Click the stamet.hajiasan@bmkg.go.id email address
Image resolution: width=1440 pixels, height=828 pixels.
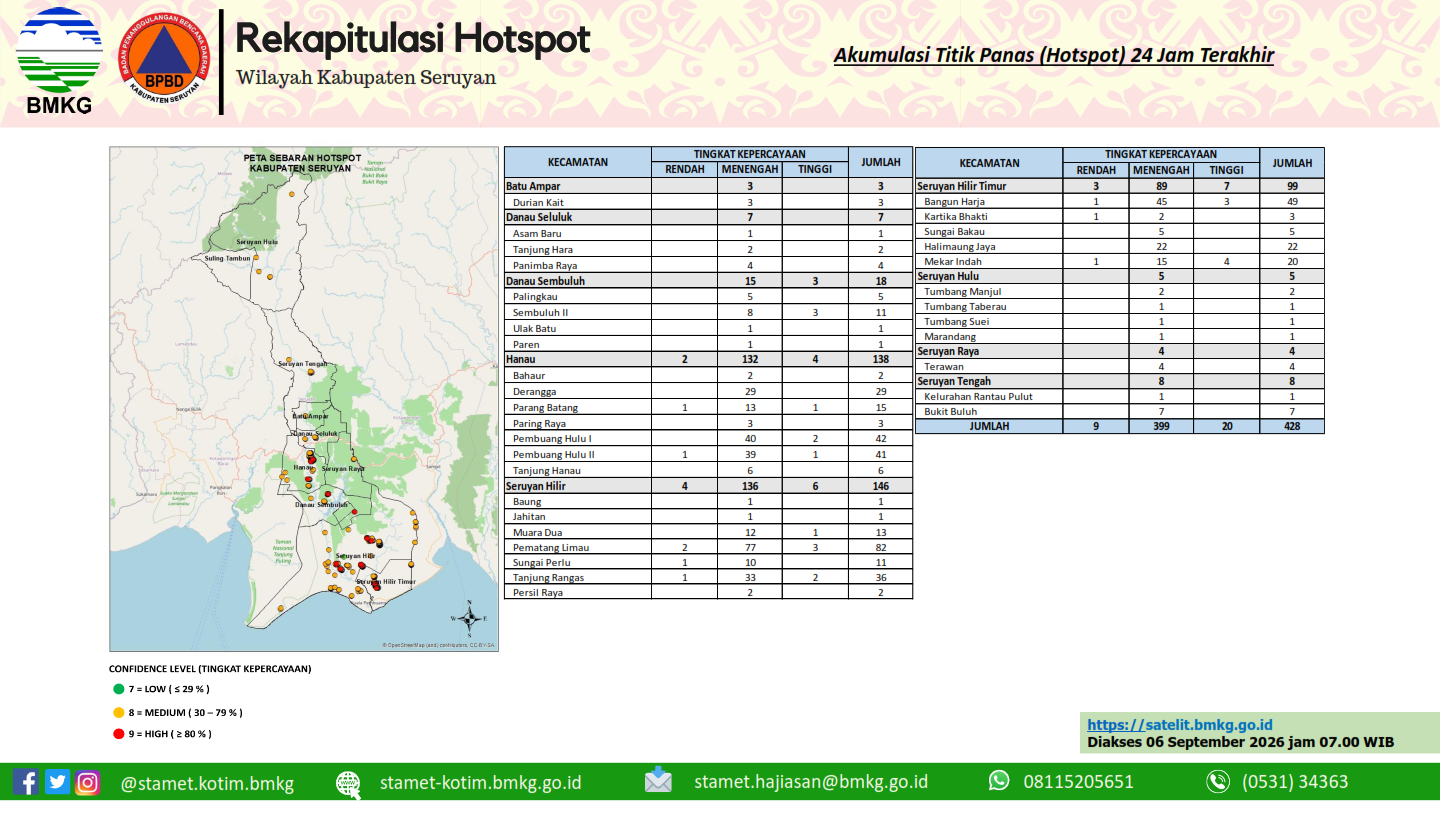pyautogui.click(x=811, y=782)
